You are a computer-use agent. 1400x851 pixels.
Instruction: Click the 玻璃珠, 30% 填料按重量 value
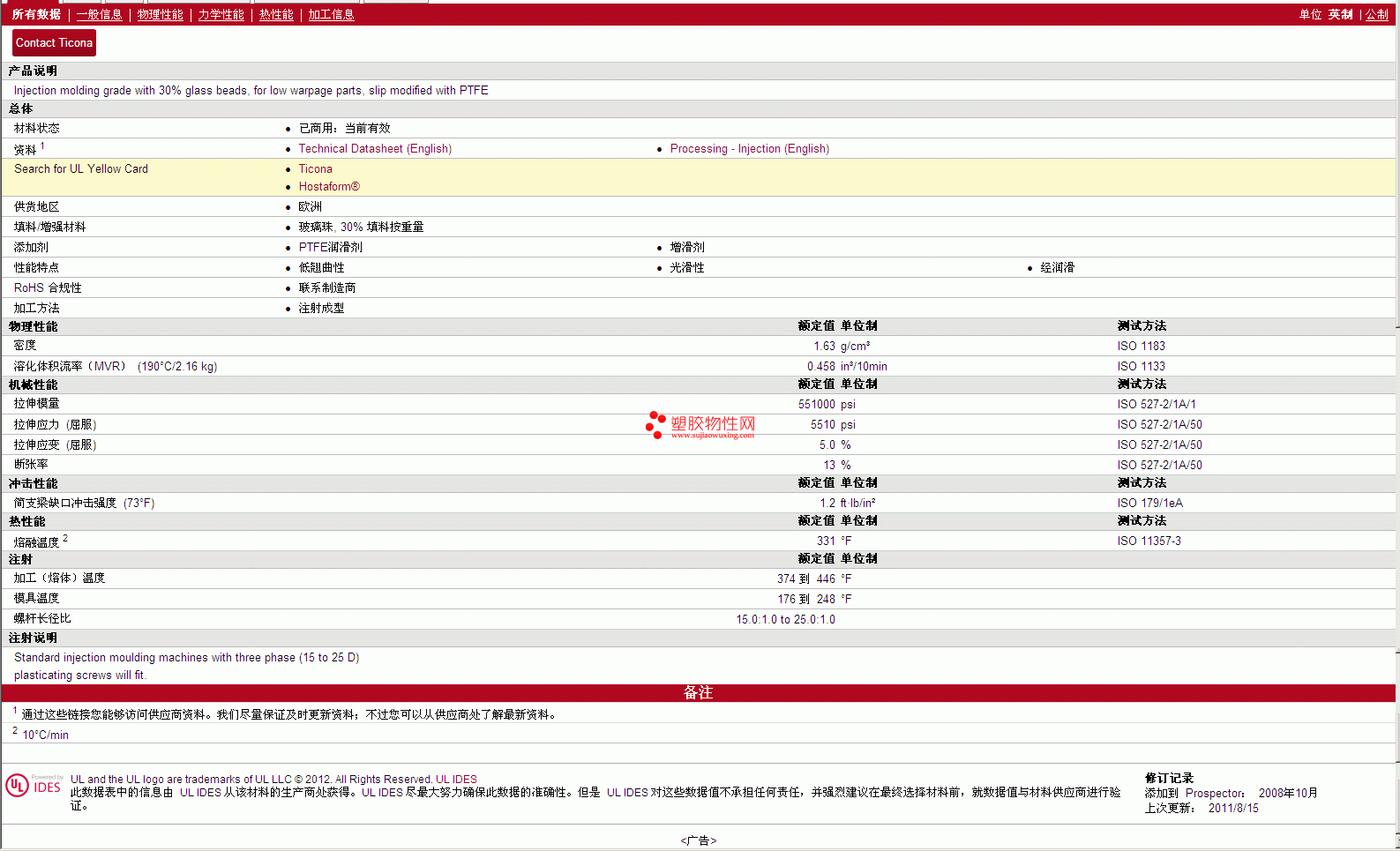point(361,227)
